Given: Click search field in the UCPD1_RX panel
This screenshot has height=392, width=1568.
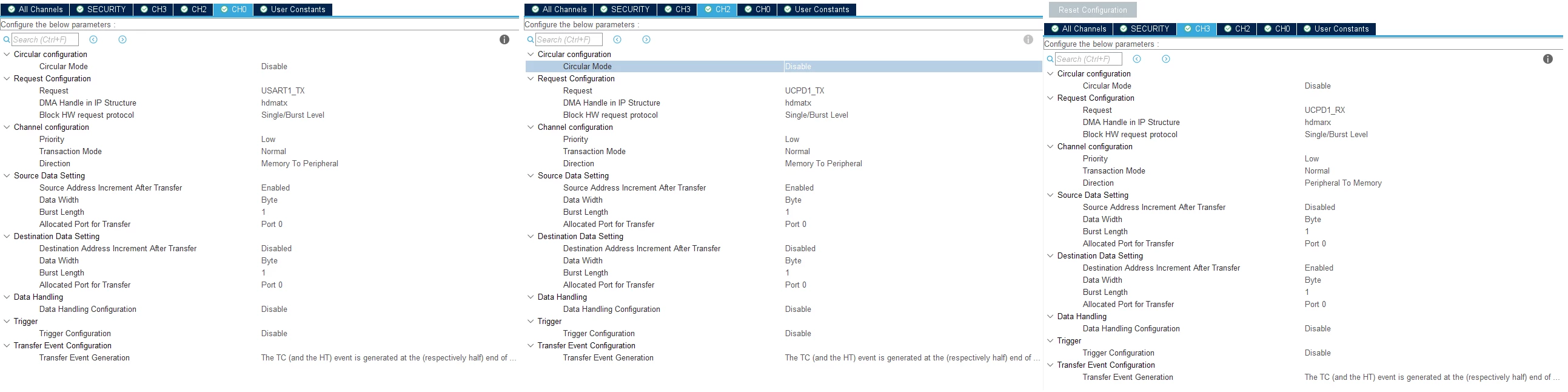Looking at the screenshot, I should [1088, 59].
